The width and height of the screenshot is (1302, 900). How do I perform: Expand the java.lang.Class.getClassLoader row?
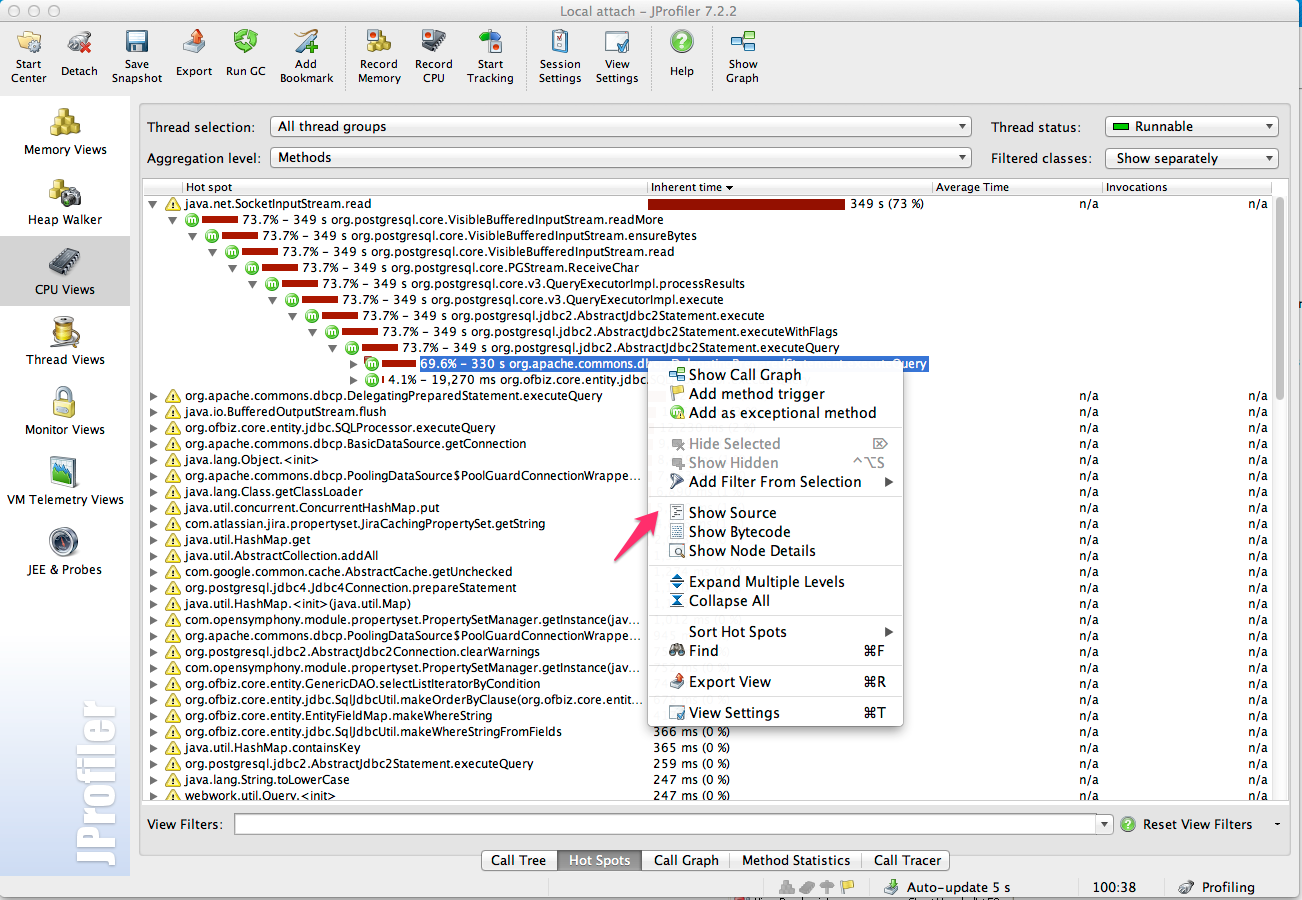(x=154, y=492)
